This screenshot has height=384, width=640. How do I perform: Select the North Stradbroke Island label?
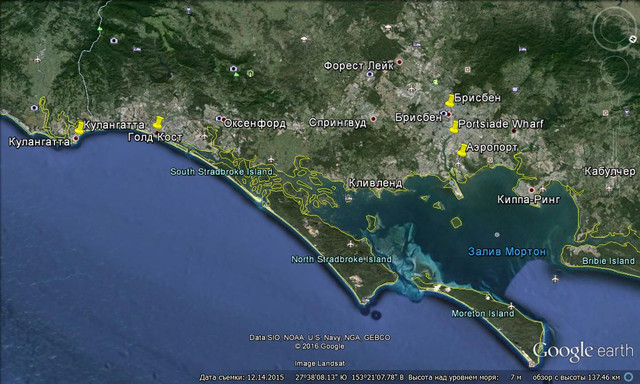341,259
